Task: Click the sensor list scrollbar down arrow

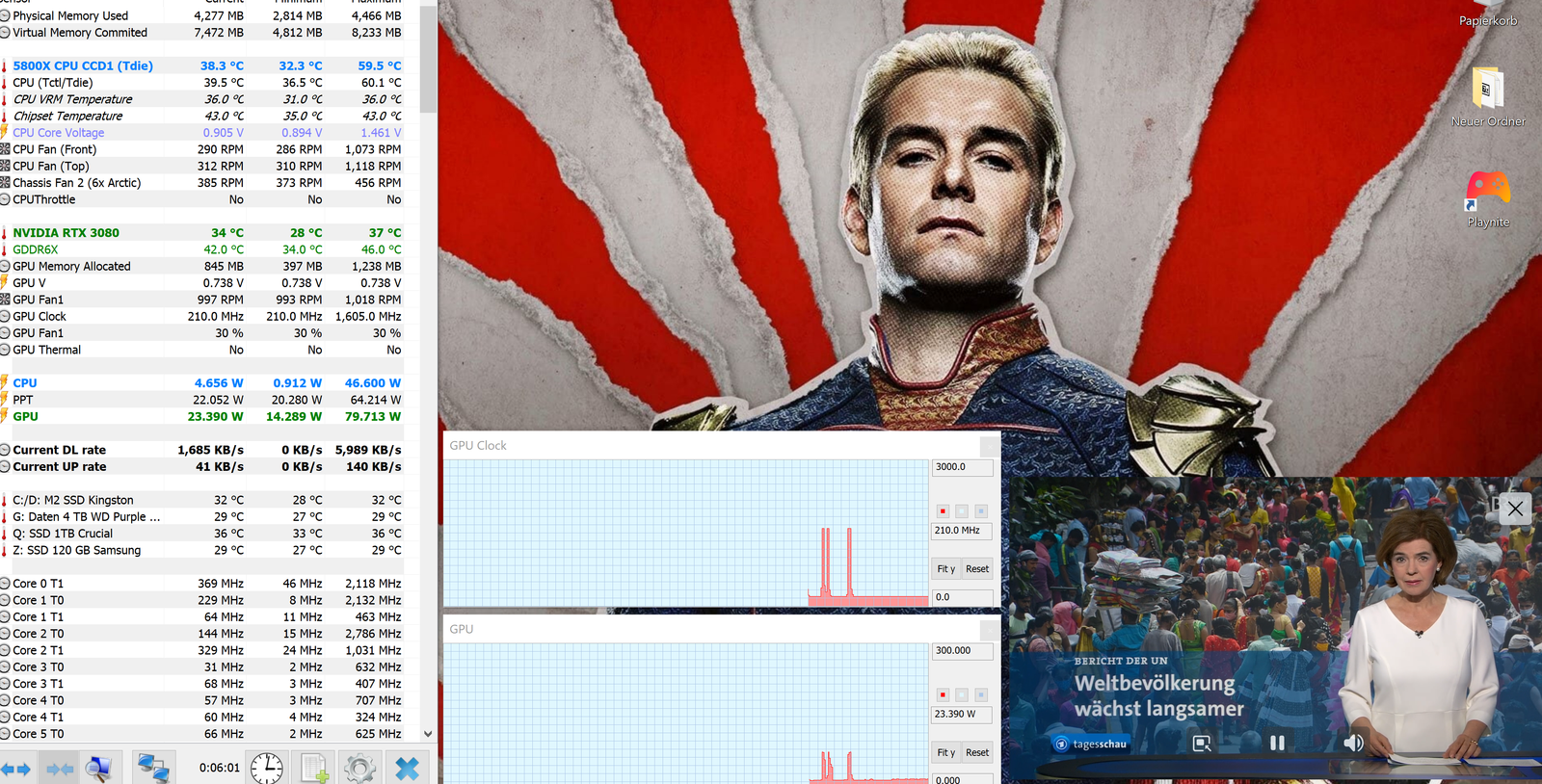Action: (428, 734)
